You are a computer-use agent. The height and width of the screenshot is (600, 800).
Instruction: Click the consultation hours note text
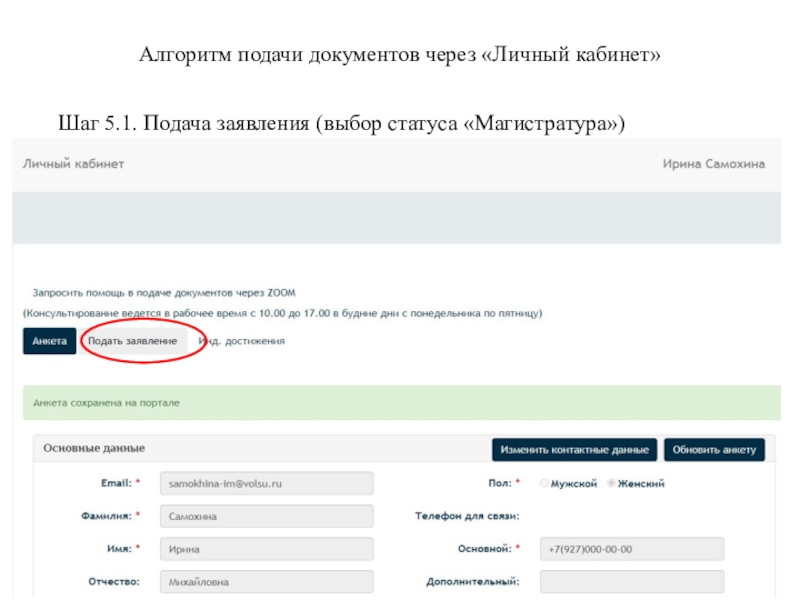(283, 313)
